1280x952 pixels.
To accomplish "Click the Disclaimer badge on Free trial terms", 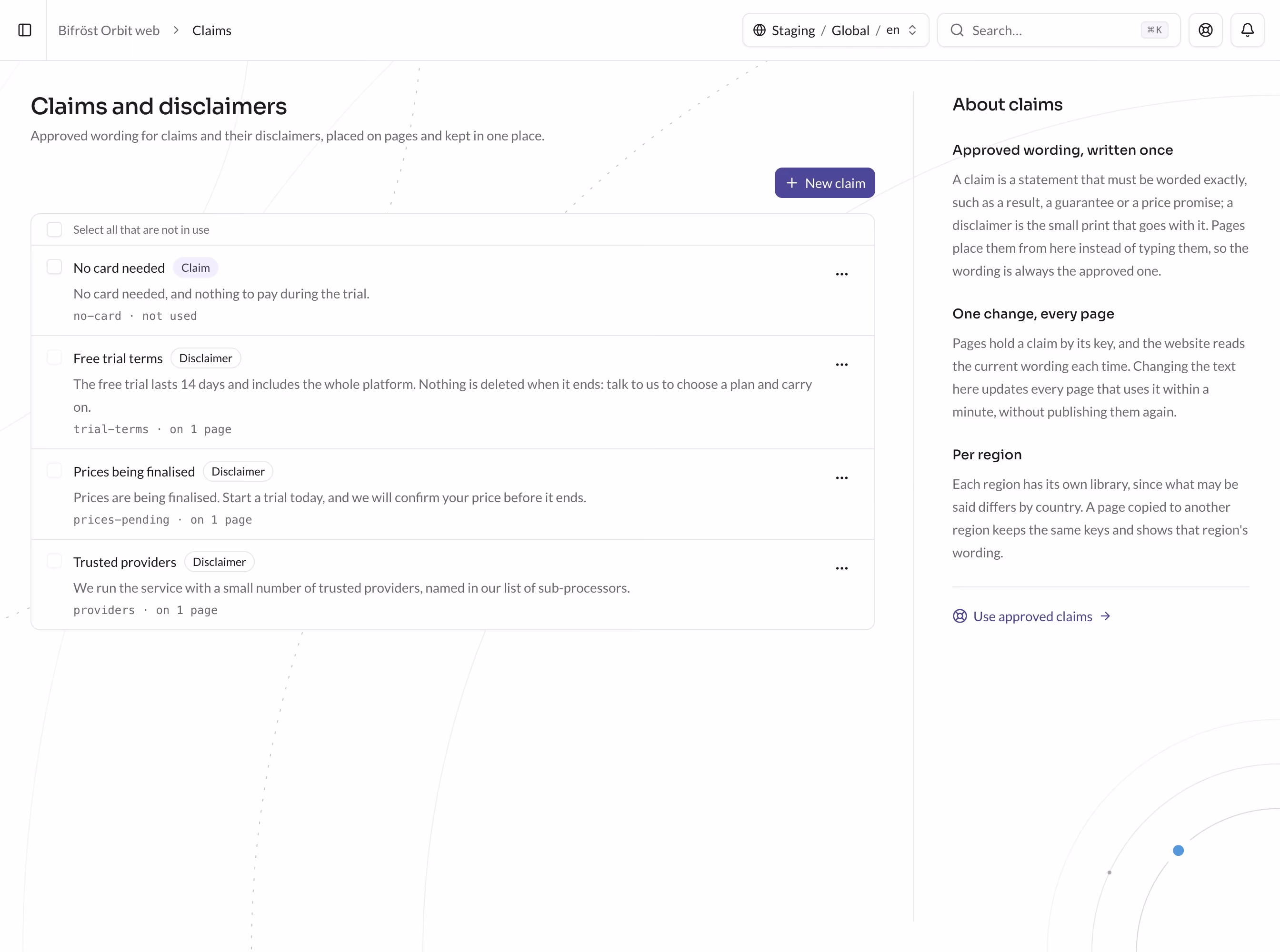I will tap(206, 358).
